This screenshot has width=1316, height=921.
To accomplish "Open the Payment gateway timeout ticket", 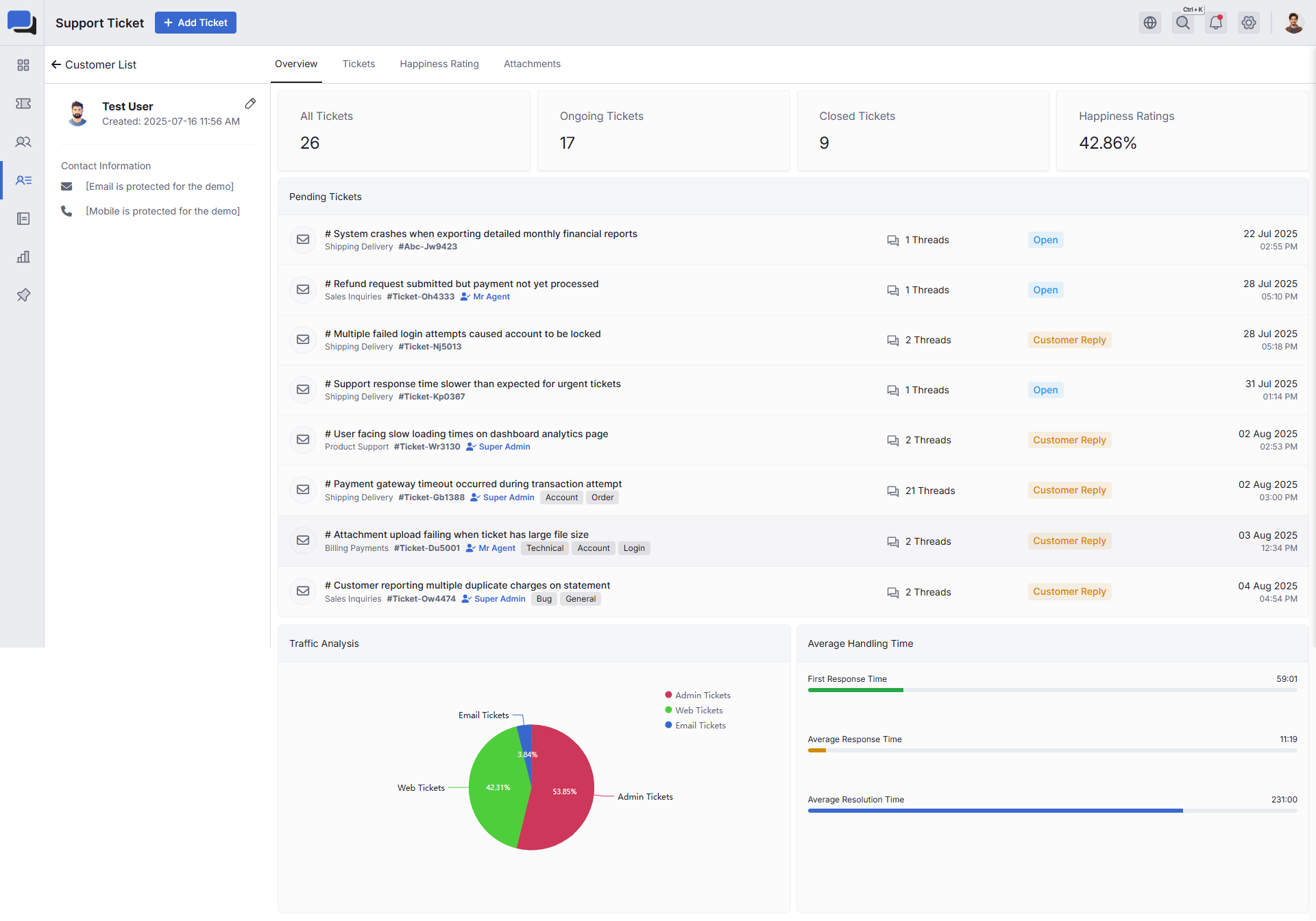I will pyautogui.click(x=473, y=484).
